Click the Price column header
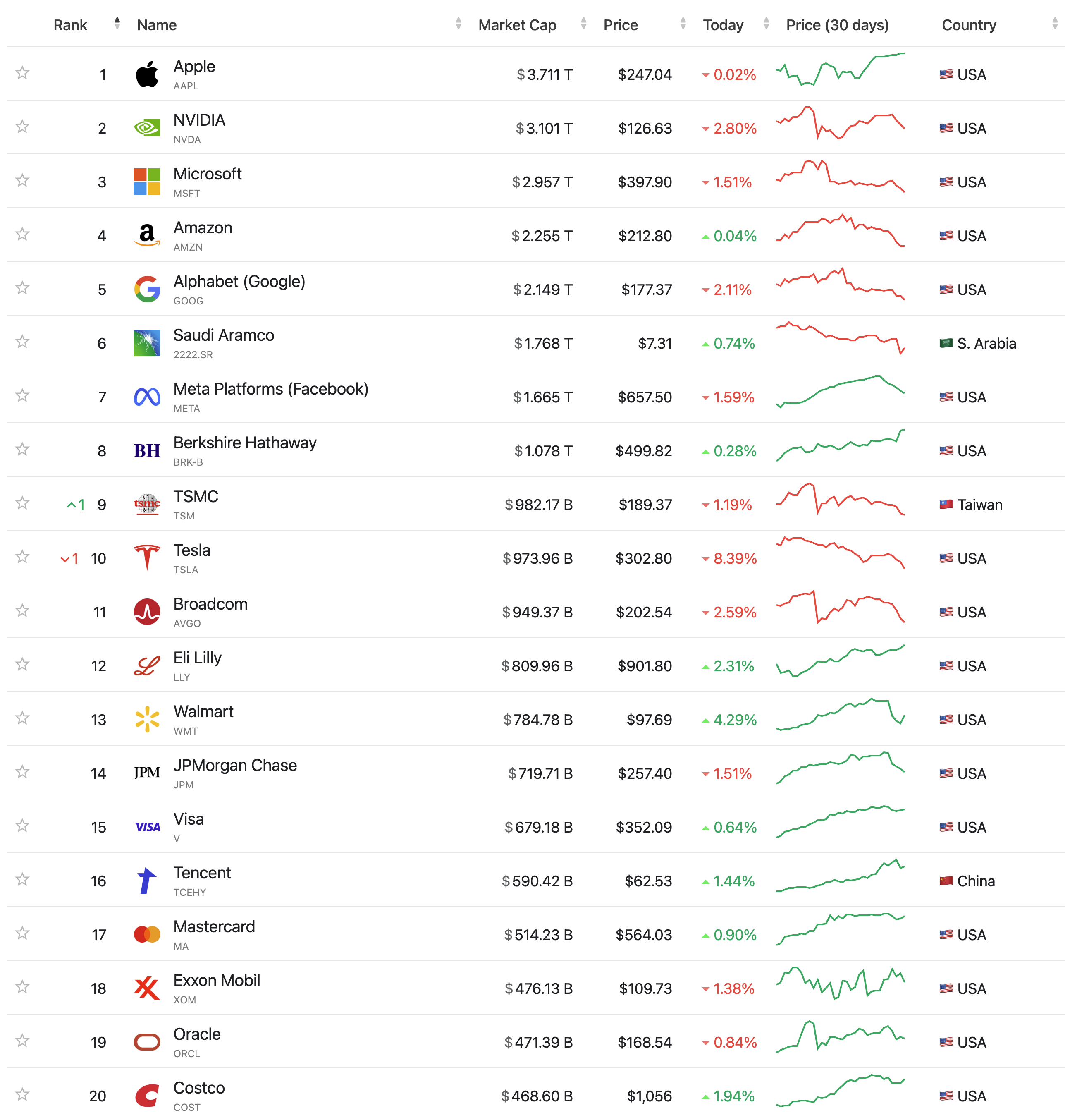 coord(621,25)
